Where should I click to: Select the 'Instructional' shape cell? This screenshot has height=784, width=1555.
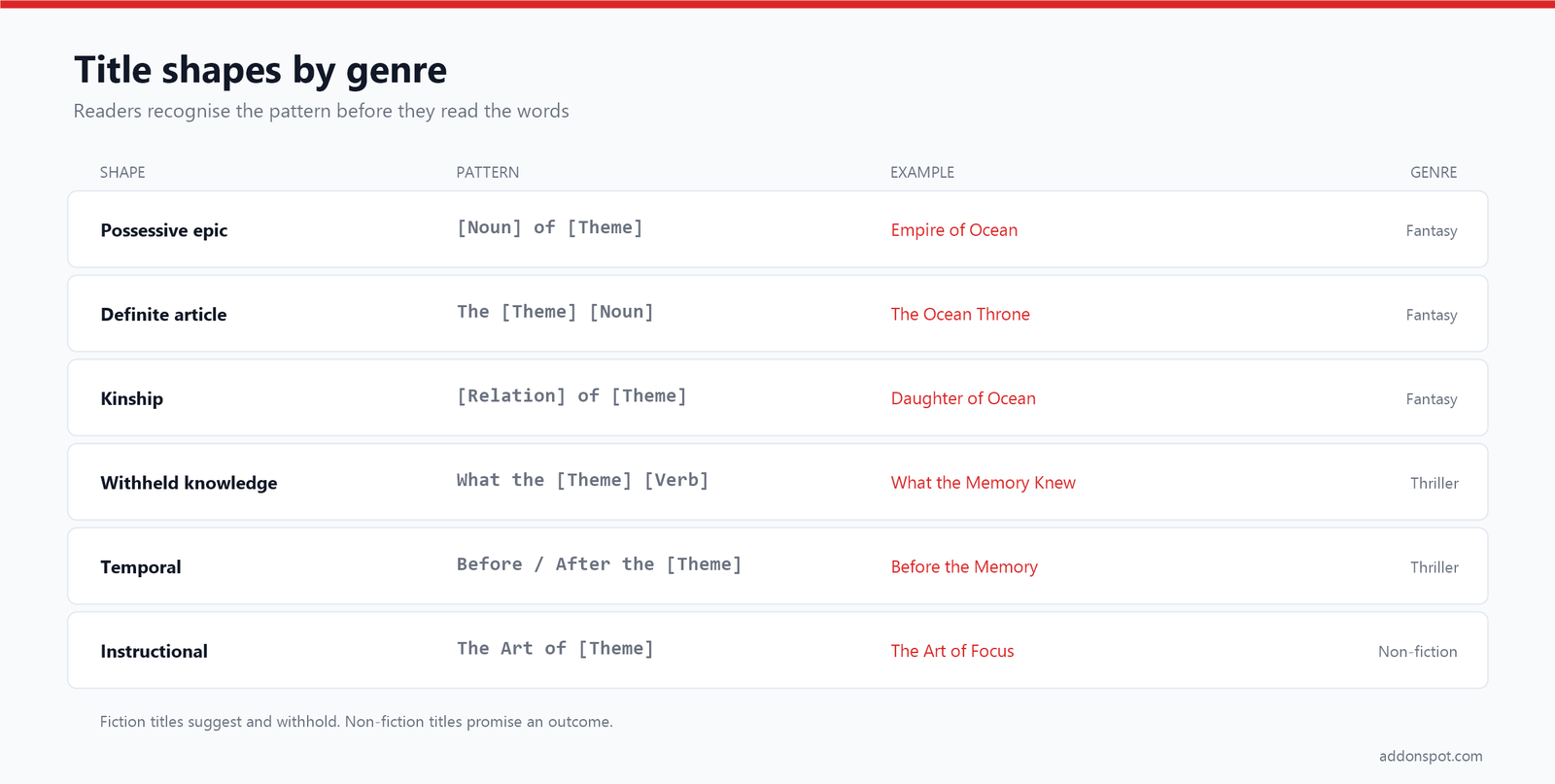point(155,652)
